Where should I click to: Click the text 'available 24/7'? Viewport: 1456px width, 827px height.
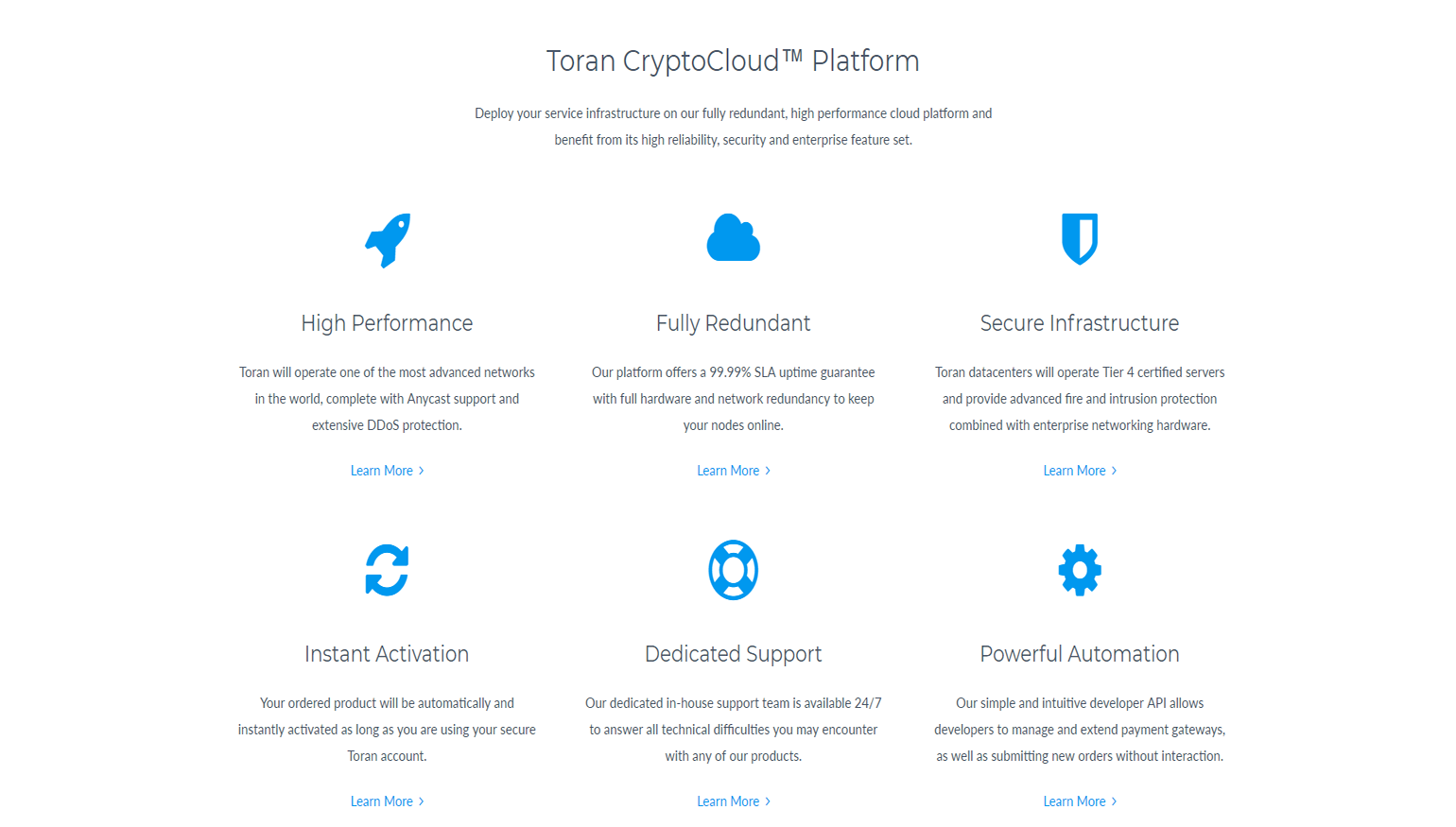pyautogui.click(x=842, y=703)
